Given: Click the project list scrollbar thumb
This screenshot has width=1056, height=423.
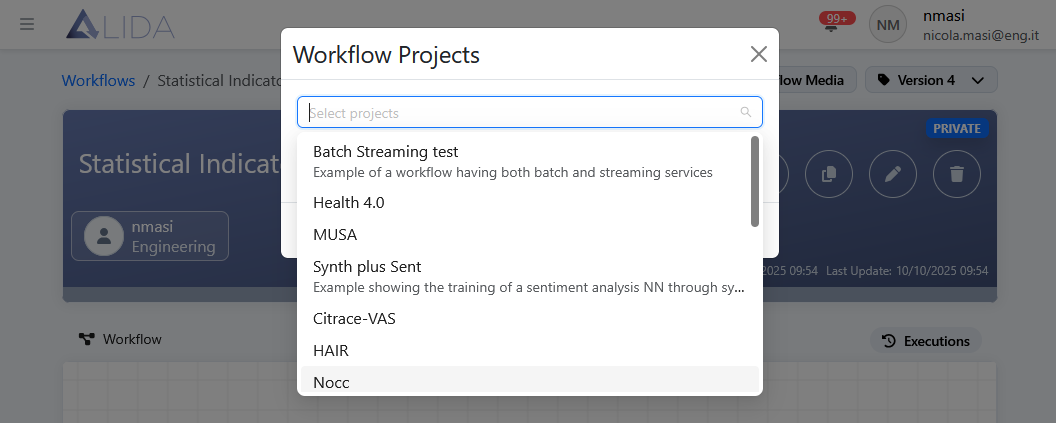Looking at the screenshot, I should click(755, 181).
